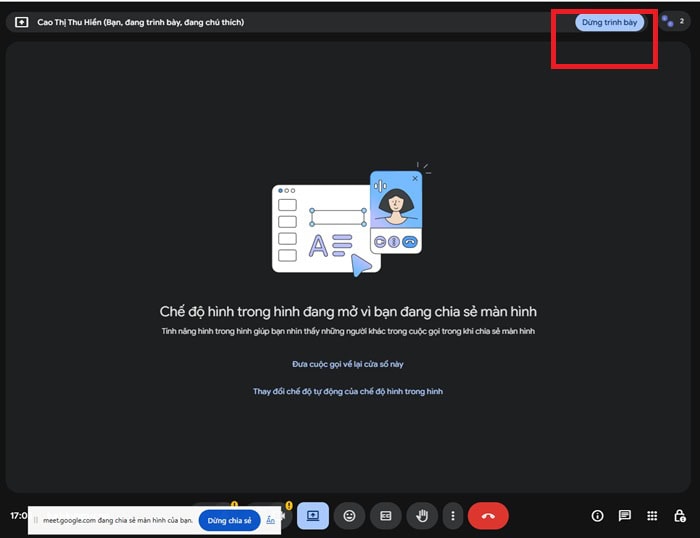Click the 'Dừng trình bày' button
Viewport: 700px width, 538px height.
point(609,22)
